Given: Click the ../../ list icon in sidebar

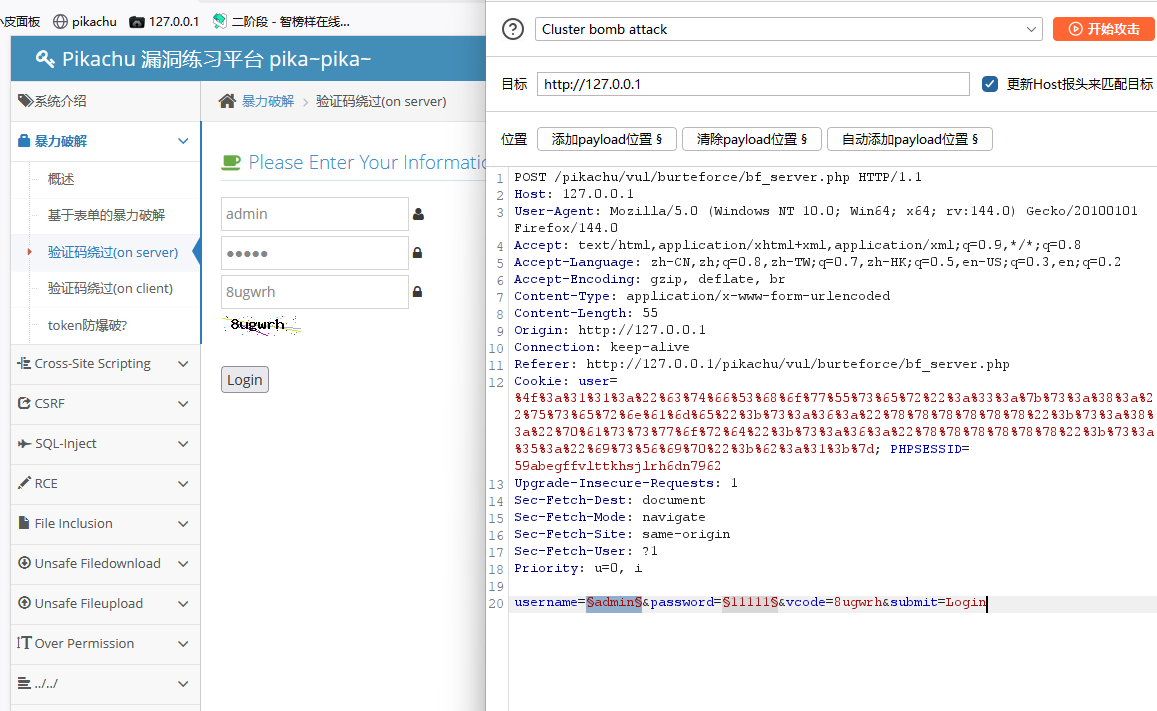Looking at the screenshot, I should [x=24, y=683].
